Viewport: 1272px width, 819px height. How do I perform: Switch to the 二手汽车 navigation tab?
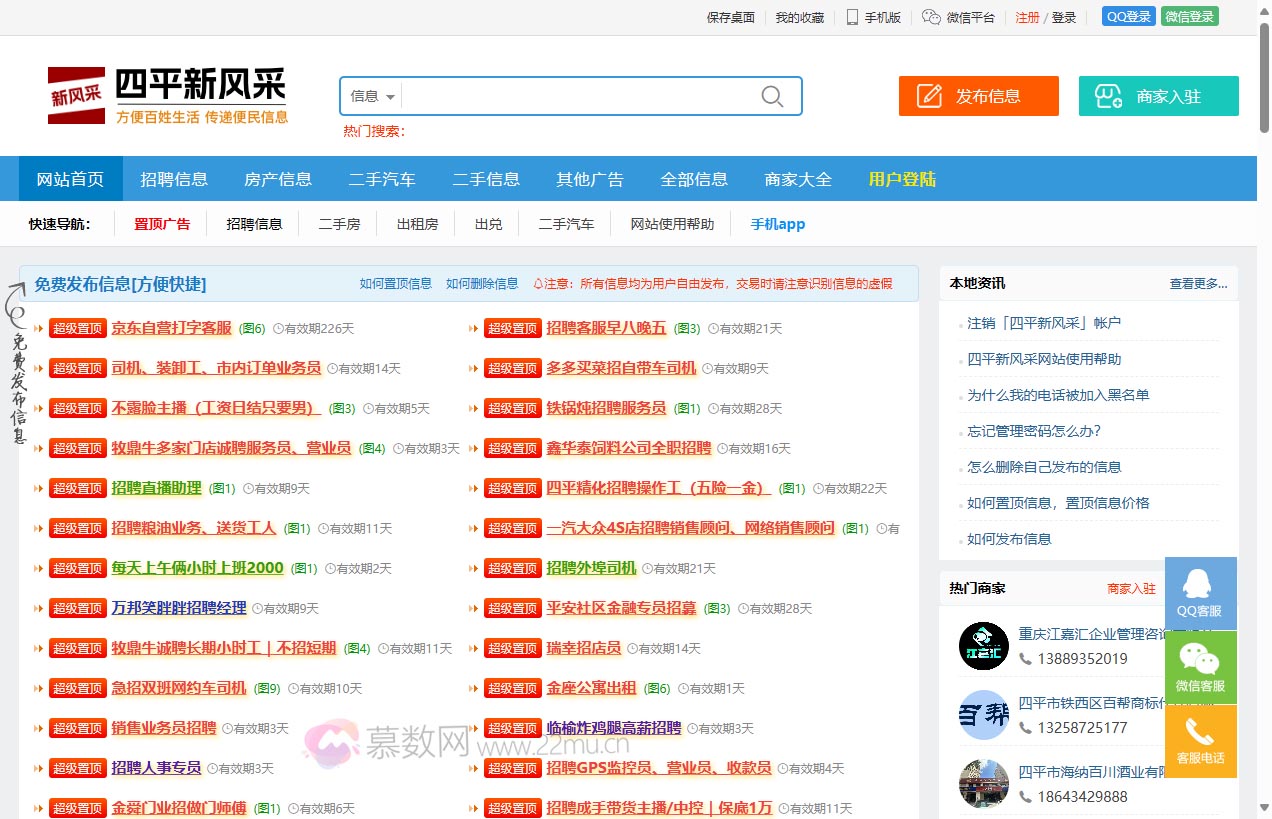tap(382, 180)
